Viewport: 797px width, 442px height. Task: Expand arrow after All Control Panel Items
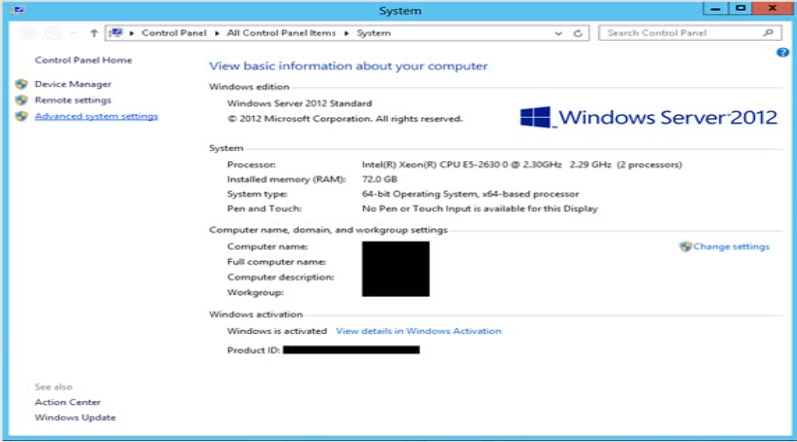347,33
